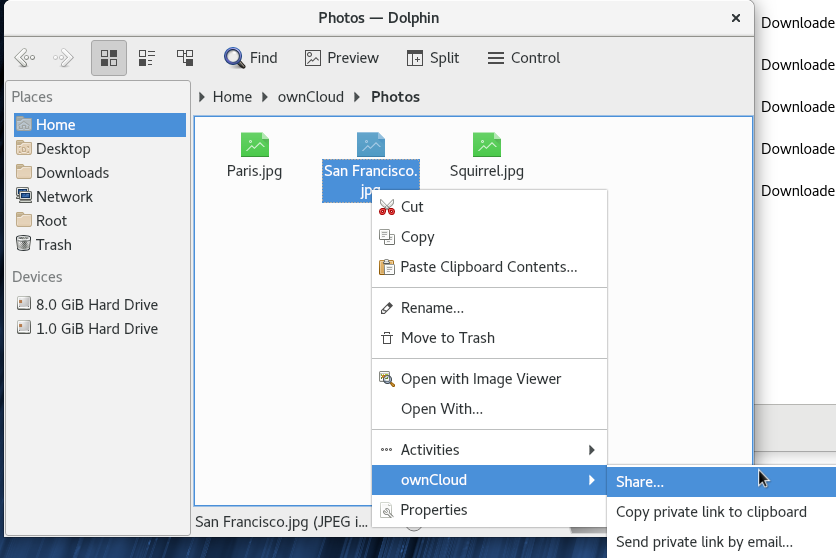
Task: Open Network in Places panel
Action: (x=100, y=197)
